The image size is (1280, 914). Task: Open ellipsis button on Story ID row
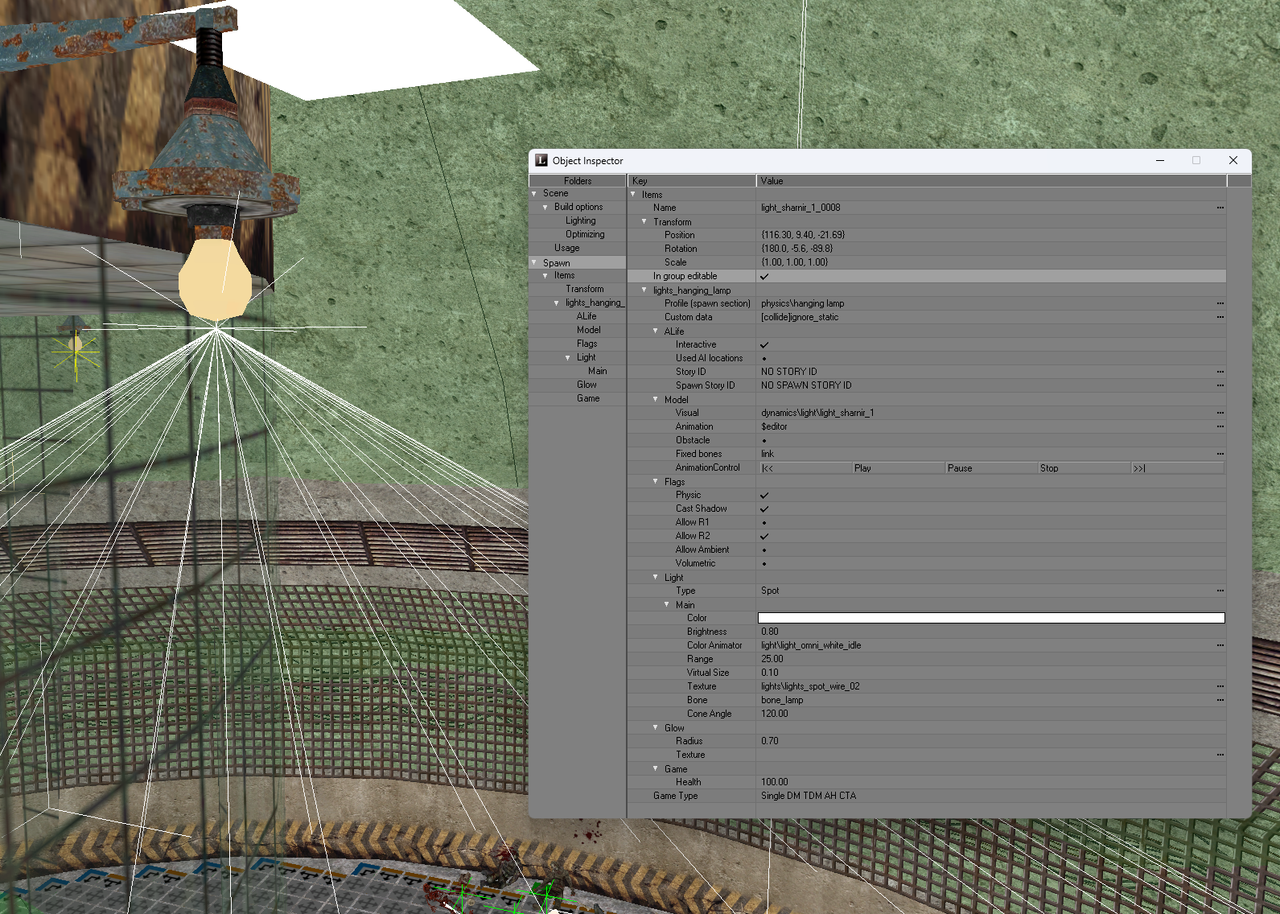(1220, 372)
